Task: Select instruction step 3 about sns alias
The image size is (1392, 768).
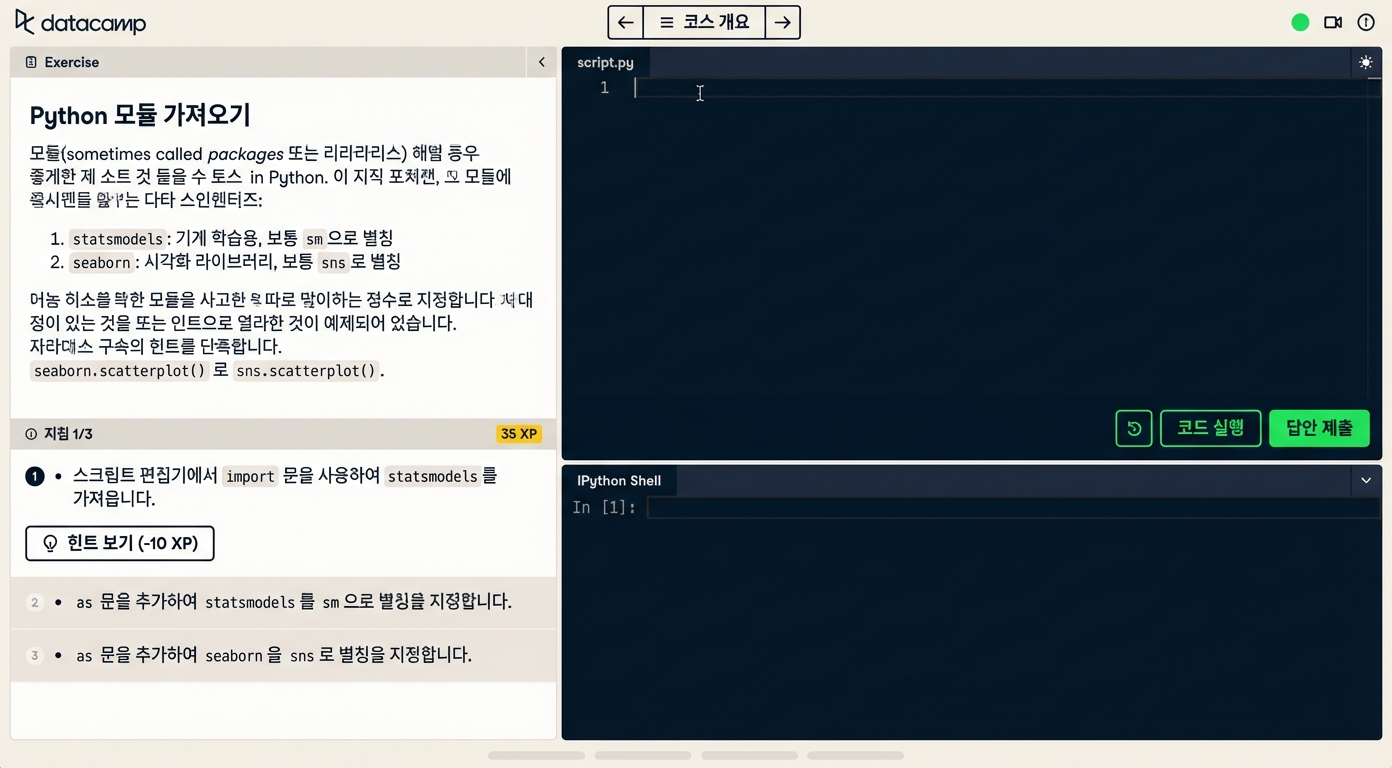Action: click(283, 655)
